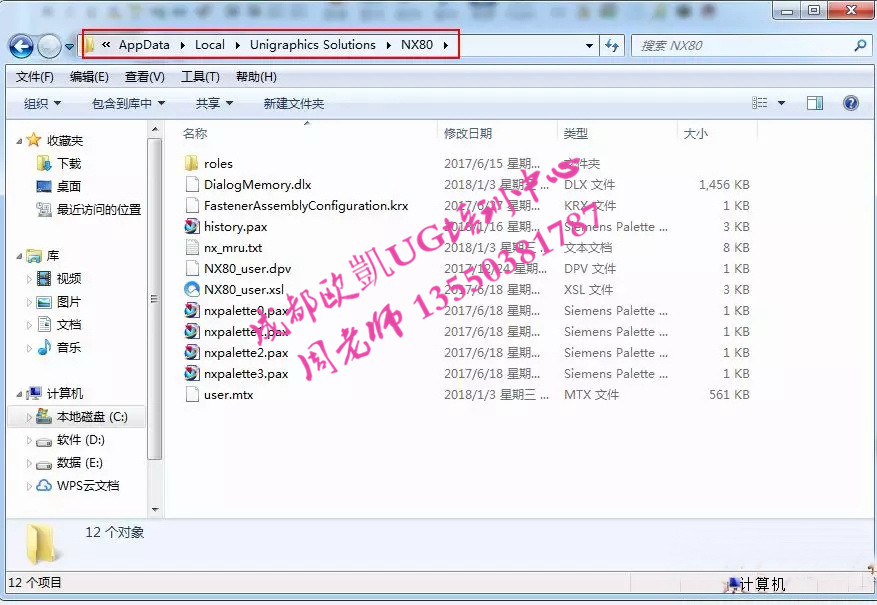Sort files by the 大小 column header

pos(696,134)
